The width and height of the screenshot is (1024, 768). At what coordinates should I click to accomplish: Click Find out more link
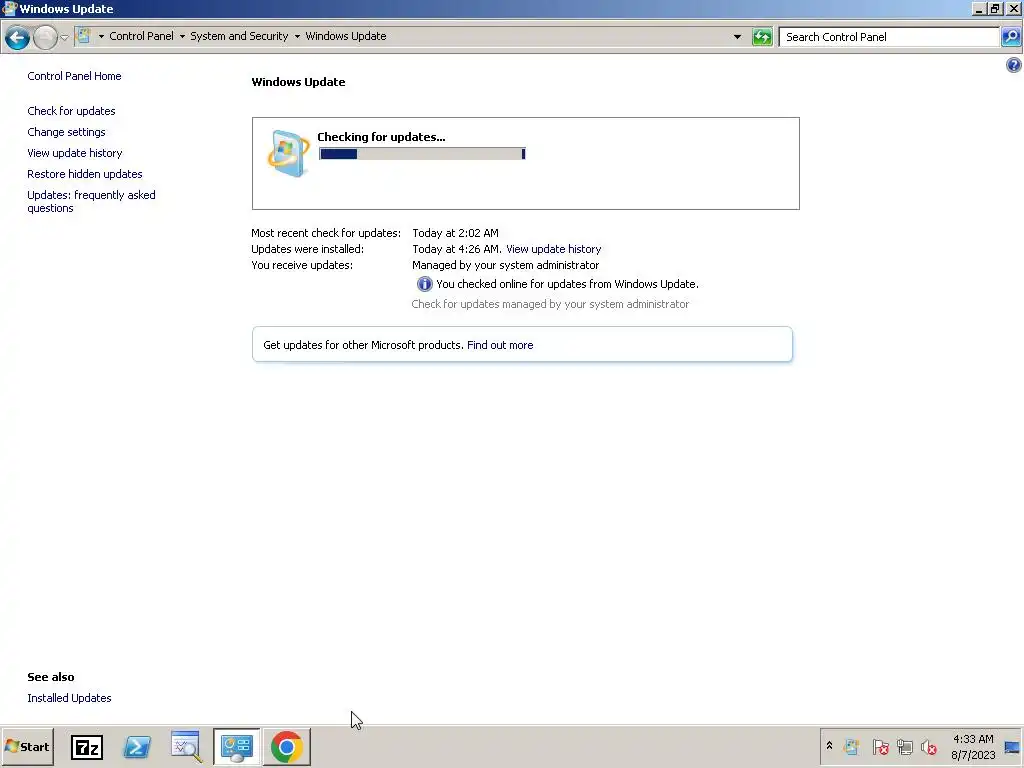[x=500, y=345]
